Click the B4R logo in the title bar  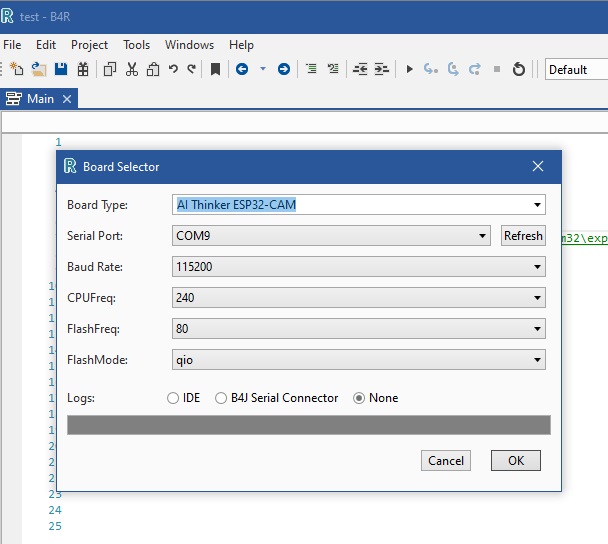(7, 16)
